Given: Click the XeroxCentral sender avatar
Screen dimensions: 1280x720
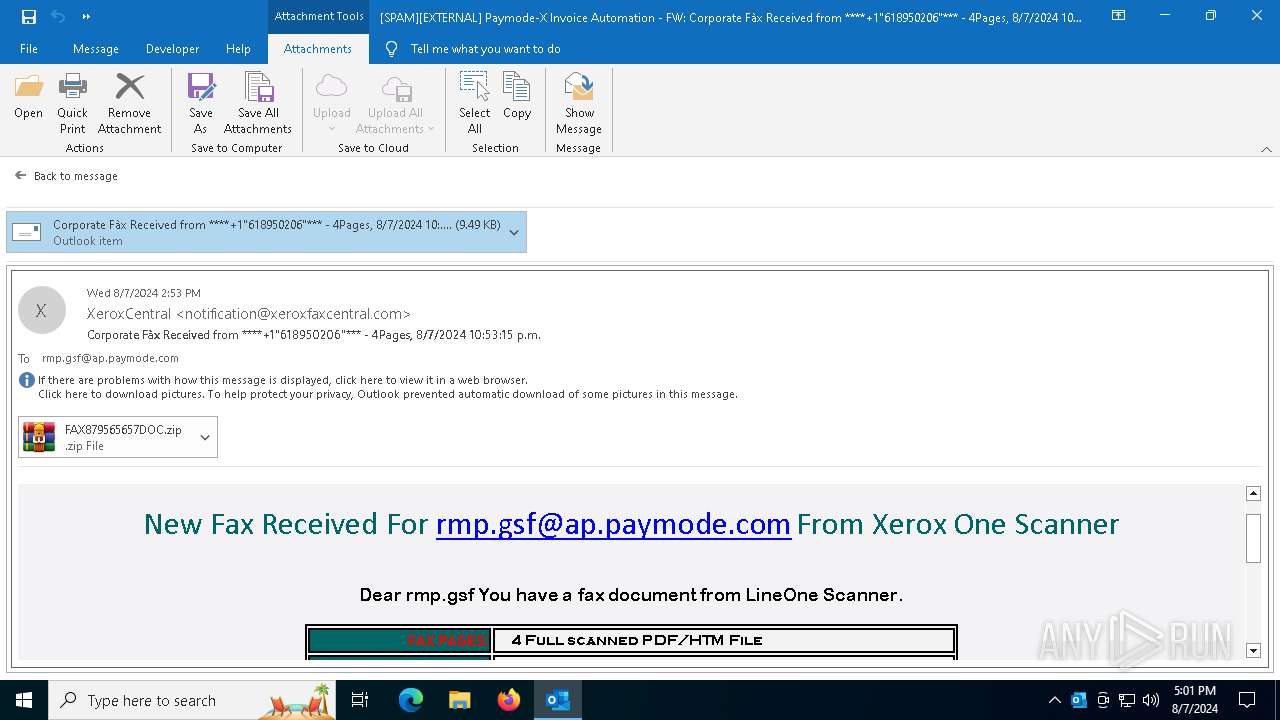Looking at the screenshot, I should pos(41,310).
